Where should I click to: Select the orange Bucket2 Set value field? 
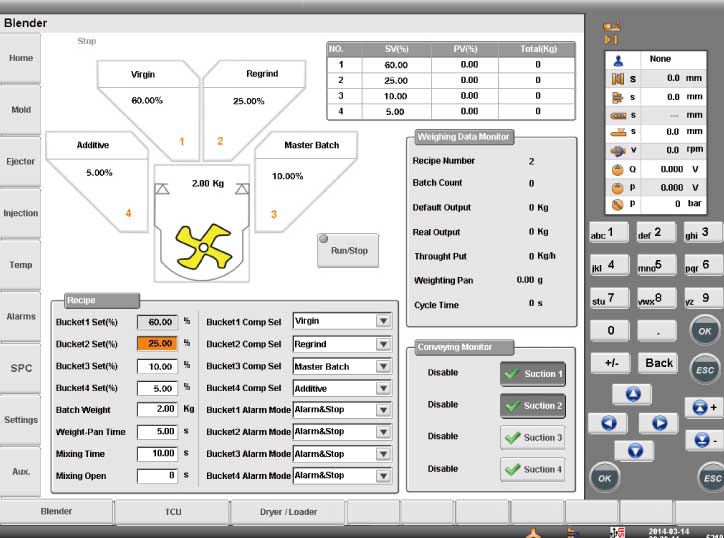[158, 344]
